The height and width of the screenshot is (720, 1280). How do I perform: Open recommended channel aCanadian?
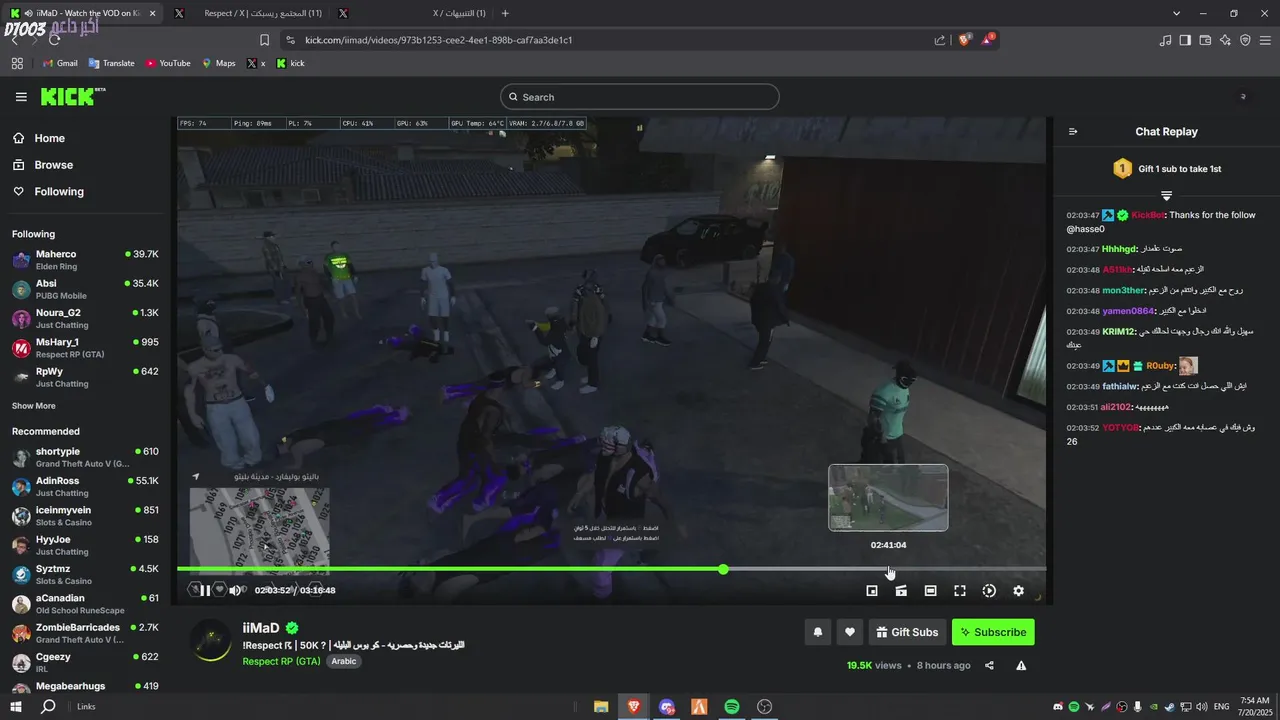pyautogui.click(x=85, y=604)
